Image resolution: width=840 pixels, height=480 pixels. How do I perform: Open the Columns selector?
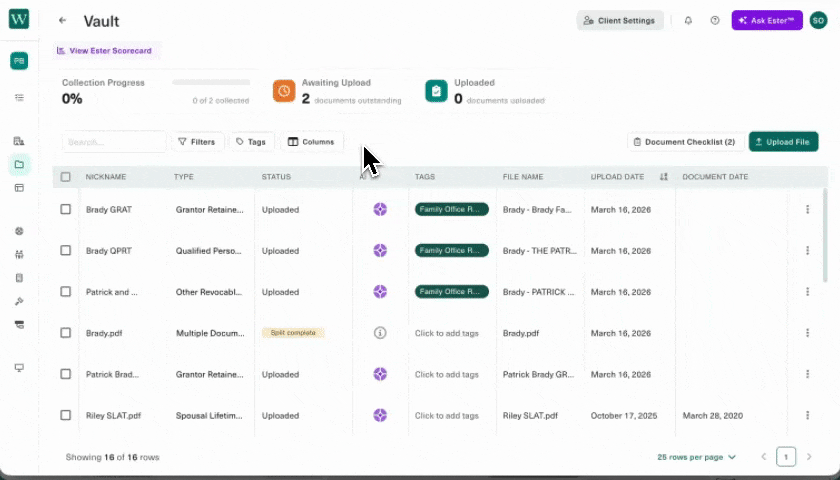311,142
